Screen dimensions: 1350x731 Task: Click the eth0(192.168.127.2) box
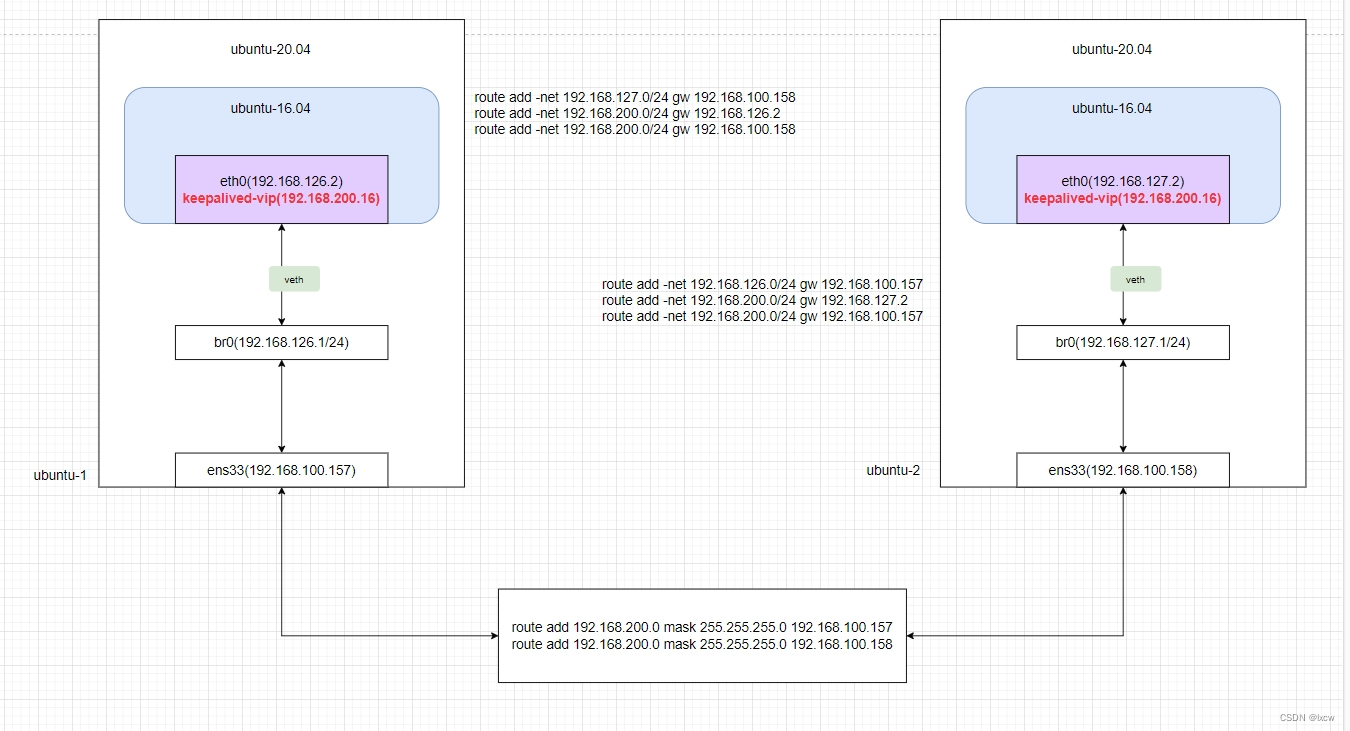[x=1123, y=189]
